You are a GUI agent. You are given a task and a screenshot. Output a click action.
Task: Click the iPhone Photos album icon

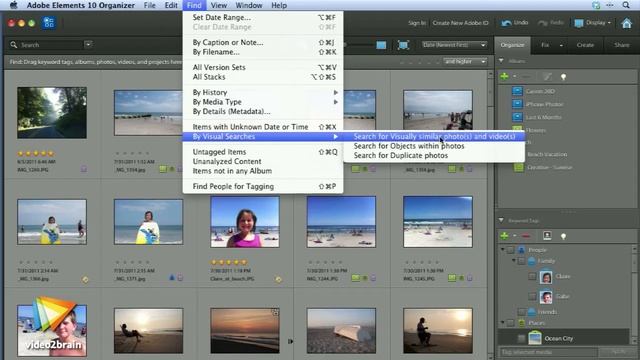point(517,104)
